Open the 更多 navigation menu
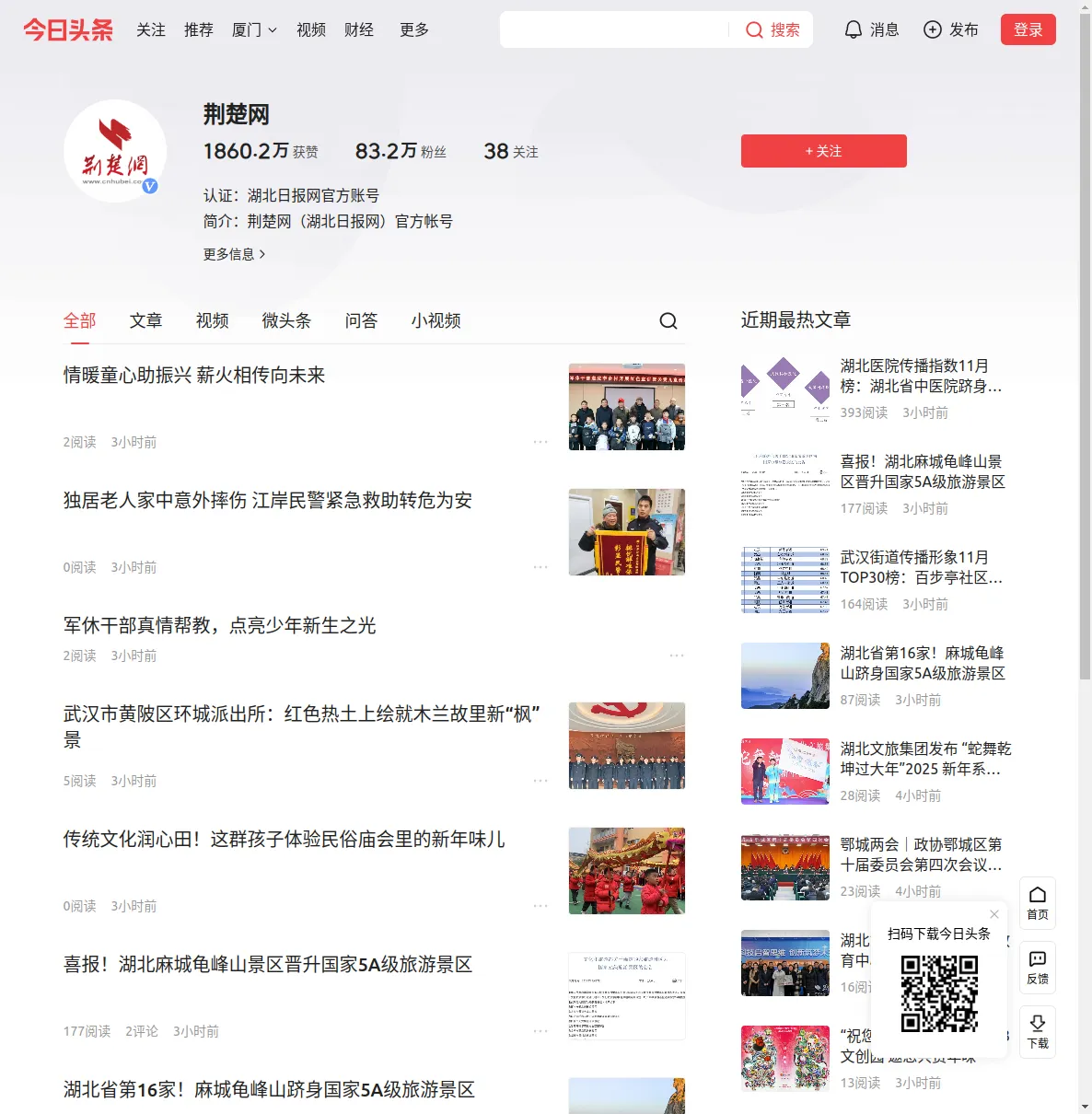Image resolution: width=1092 pixels, height=1114 pixels. click(414, 29)
